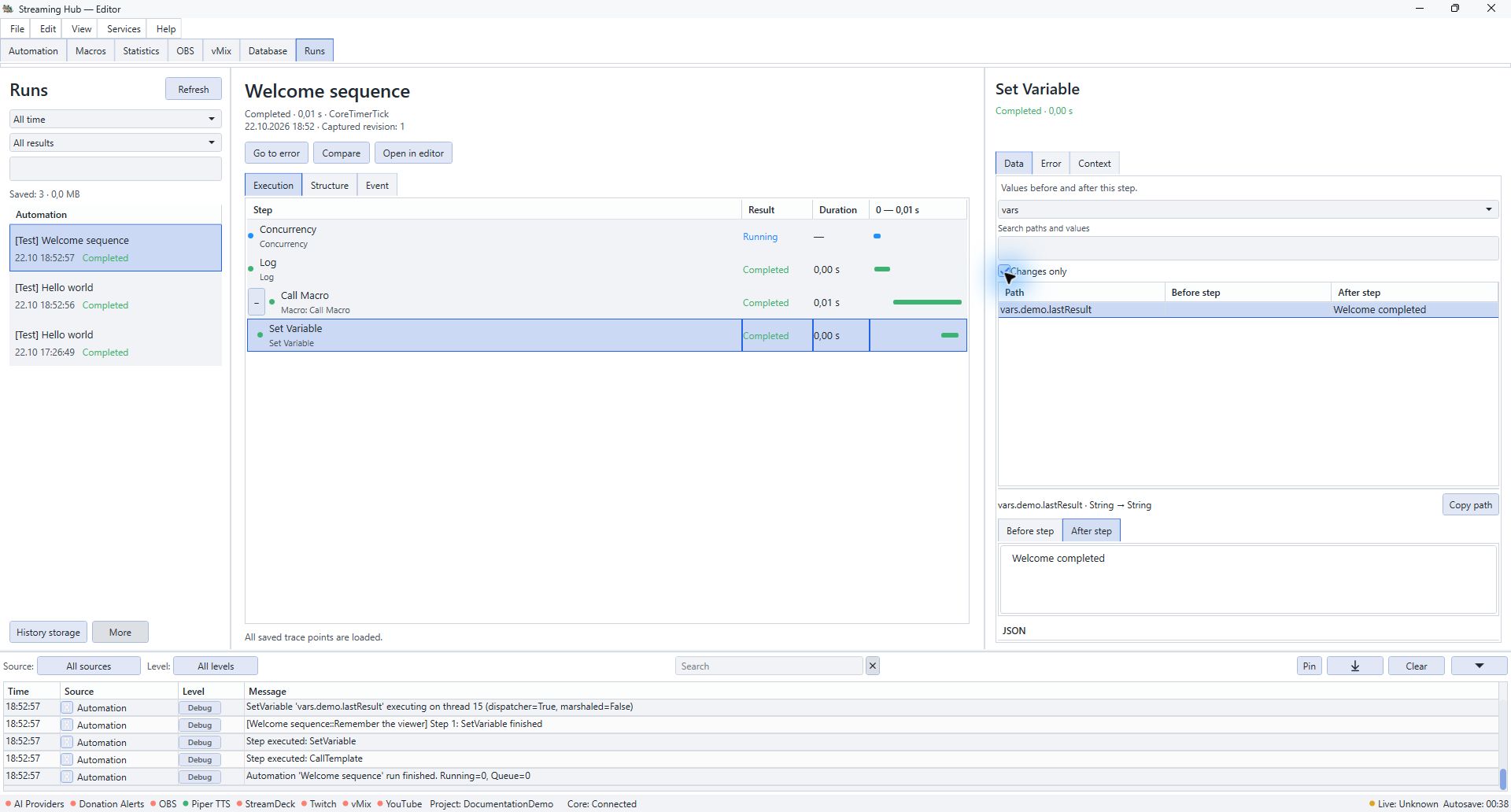Open the log panel options dropdown arrow
The image size is (1511, 812).
1479,666
